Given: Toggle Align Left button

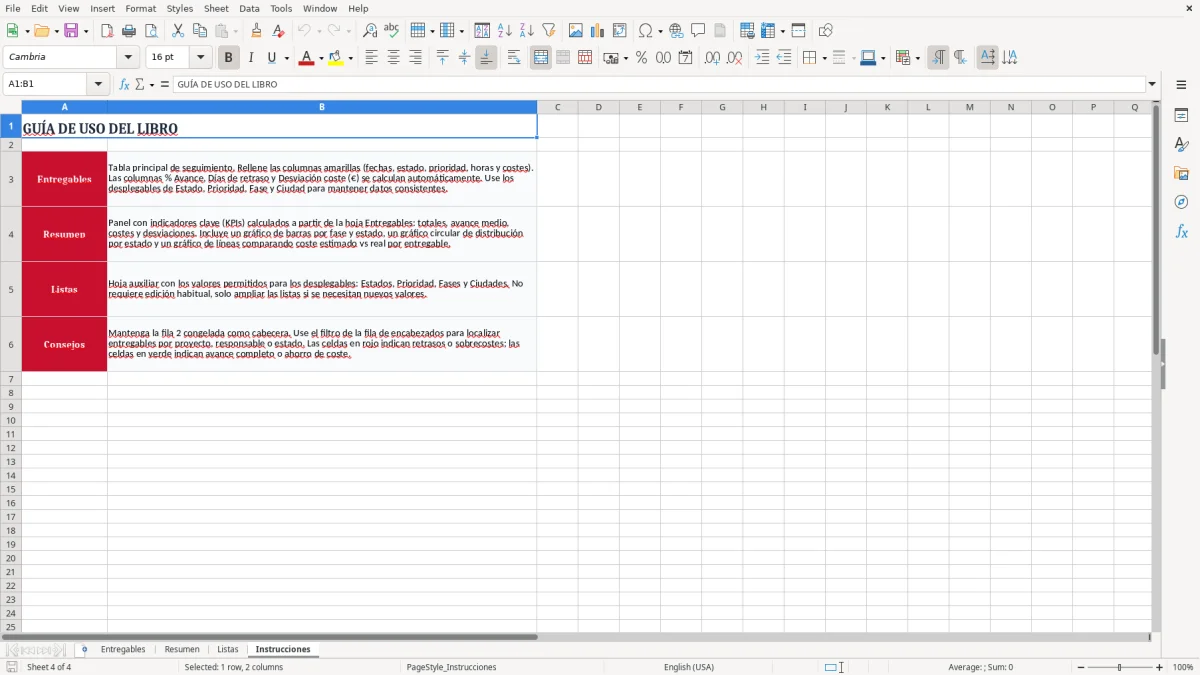Looking at the screenshot, I should (371, 58).
